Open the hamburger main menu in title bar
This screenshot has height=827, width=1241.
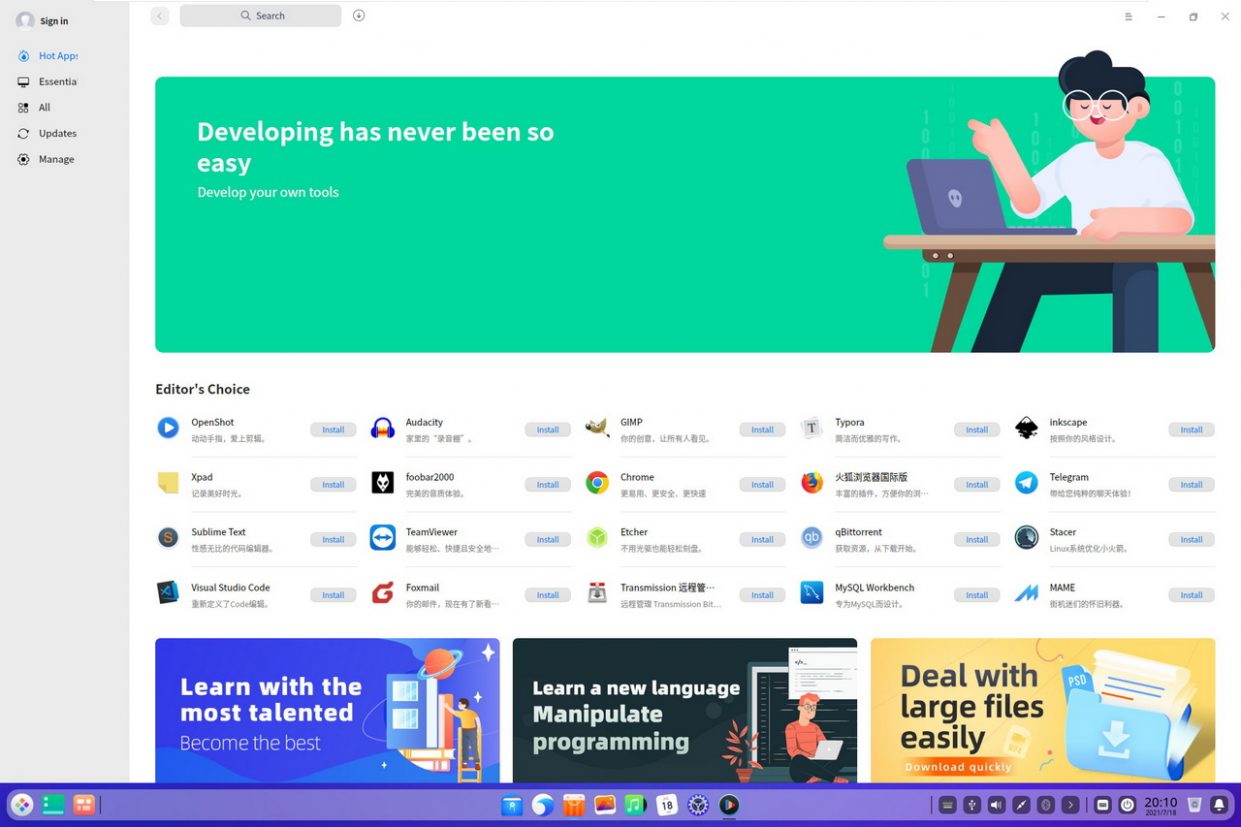point(1129,17)
